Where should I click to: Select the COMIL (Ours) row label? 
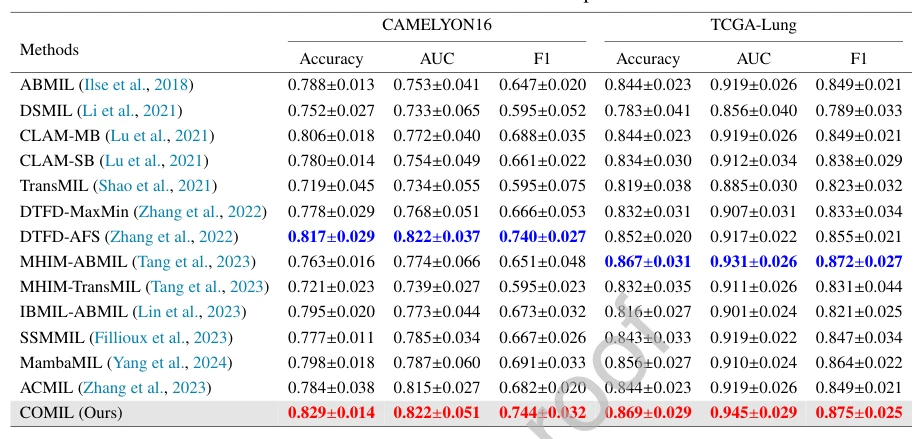pos(71,413)
